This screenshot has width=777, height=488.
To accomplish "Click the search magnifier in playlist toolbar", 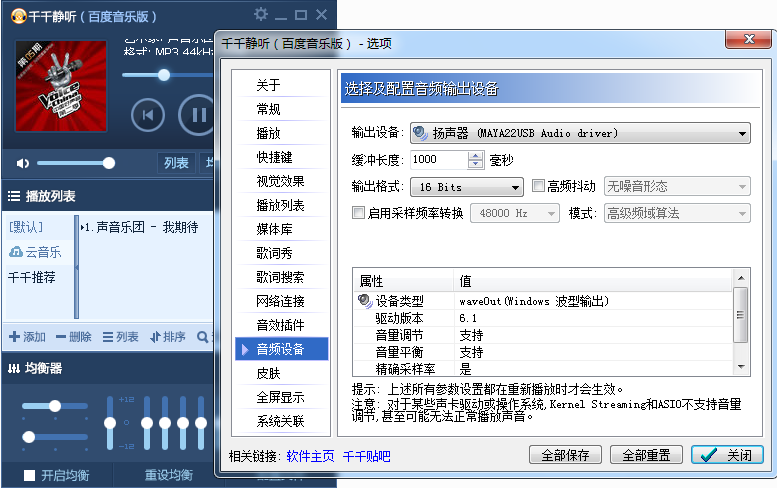I will (x=202, y=337).
